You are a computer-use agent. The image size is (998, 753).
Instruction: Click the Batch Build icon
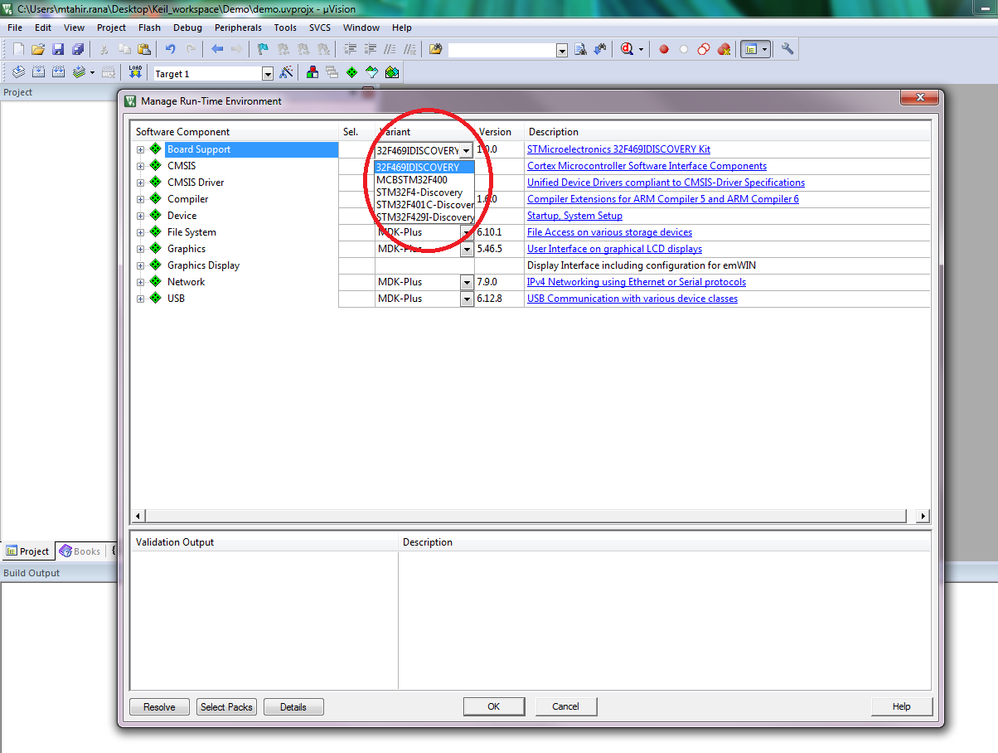coord(79,73)
